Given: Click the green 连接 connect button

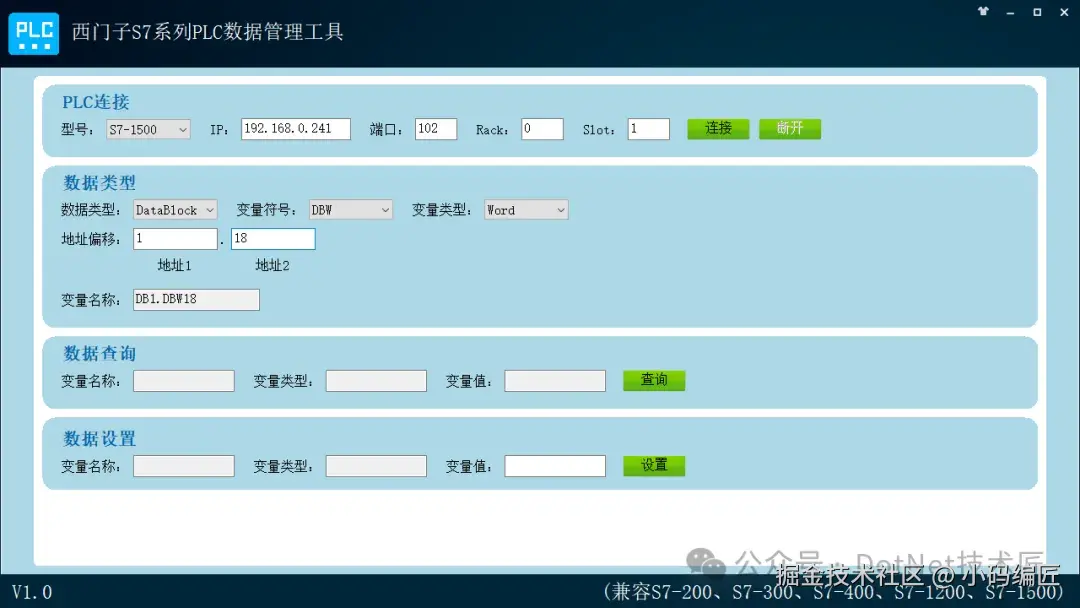Looking at the screenshot, I should point(718,129).
